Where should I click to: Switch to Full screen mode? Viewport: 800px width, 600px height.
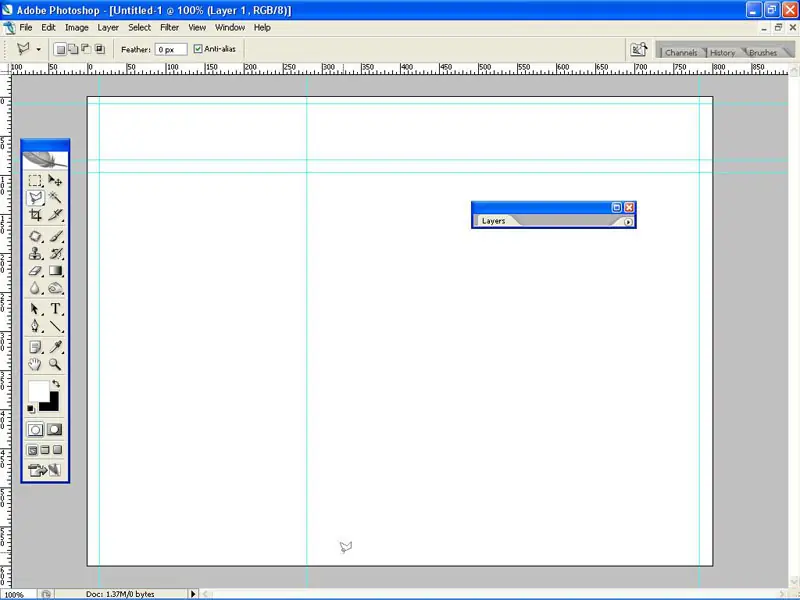(57, 450)
